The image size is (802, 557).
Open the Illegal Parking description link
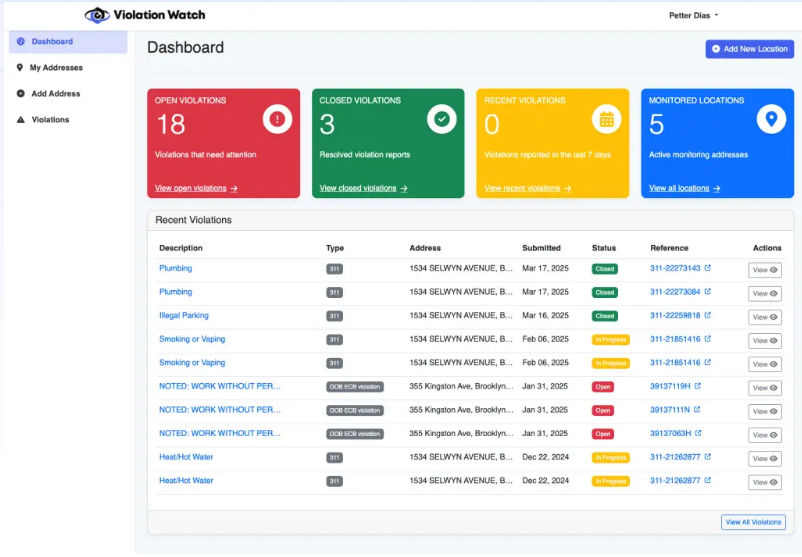click(x=184, y=316)
